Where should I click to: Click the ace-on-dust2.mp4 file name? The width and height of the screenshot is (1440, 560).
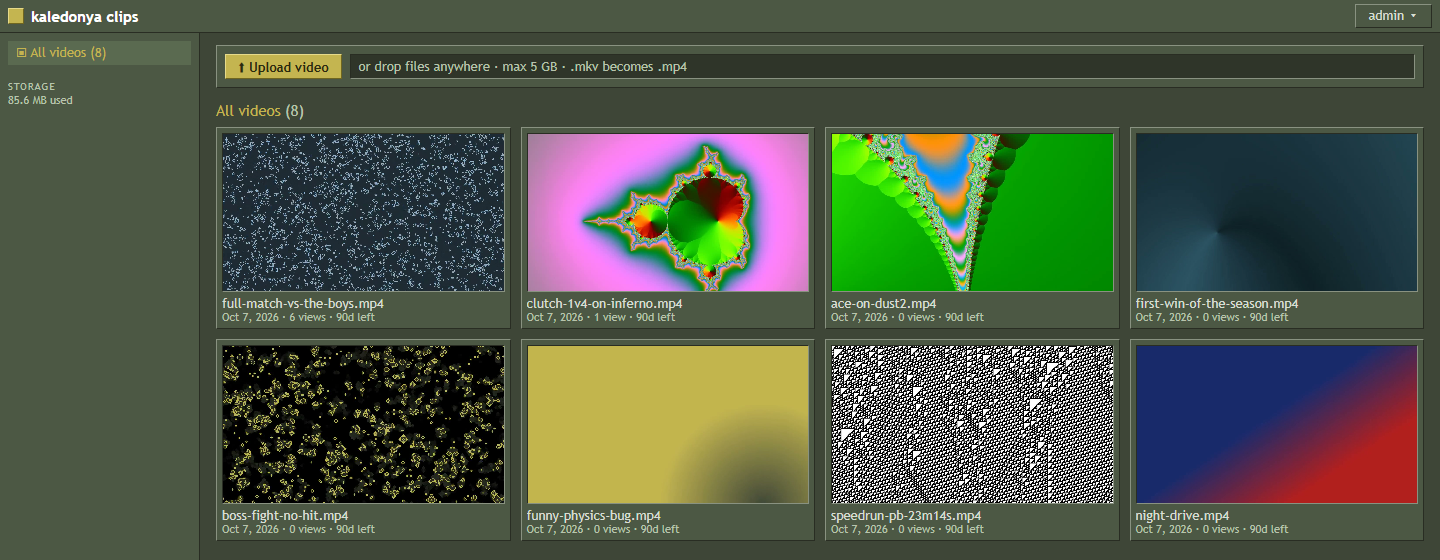pyautogui.click(x=884, y=303)
